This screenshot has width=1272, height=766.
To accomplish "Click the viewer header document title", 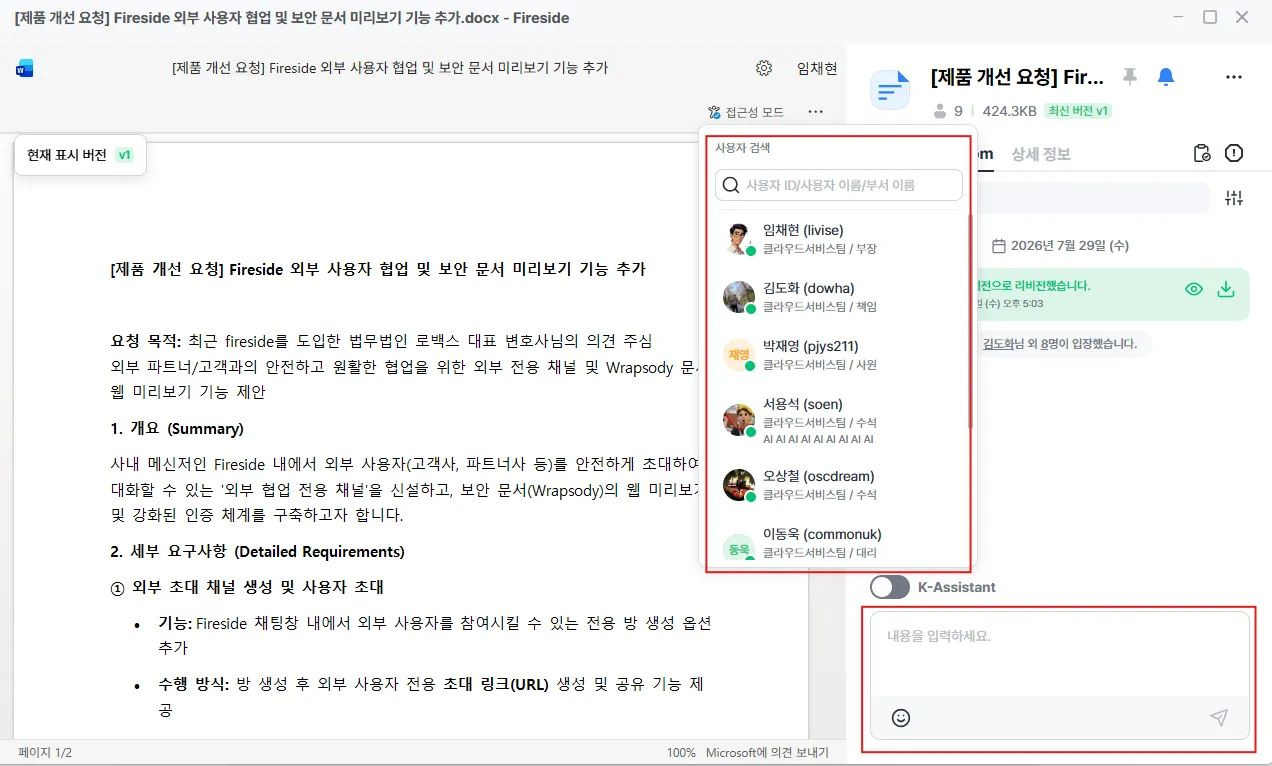I will [390, 68].
